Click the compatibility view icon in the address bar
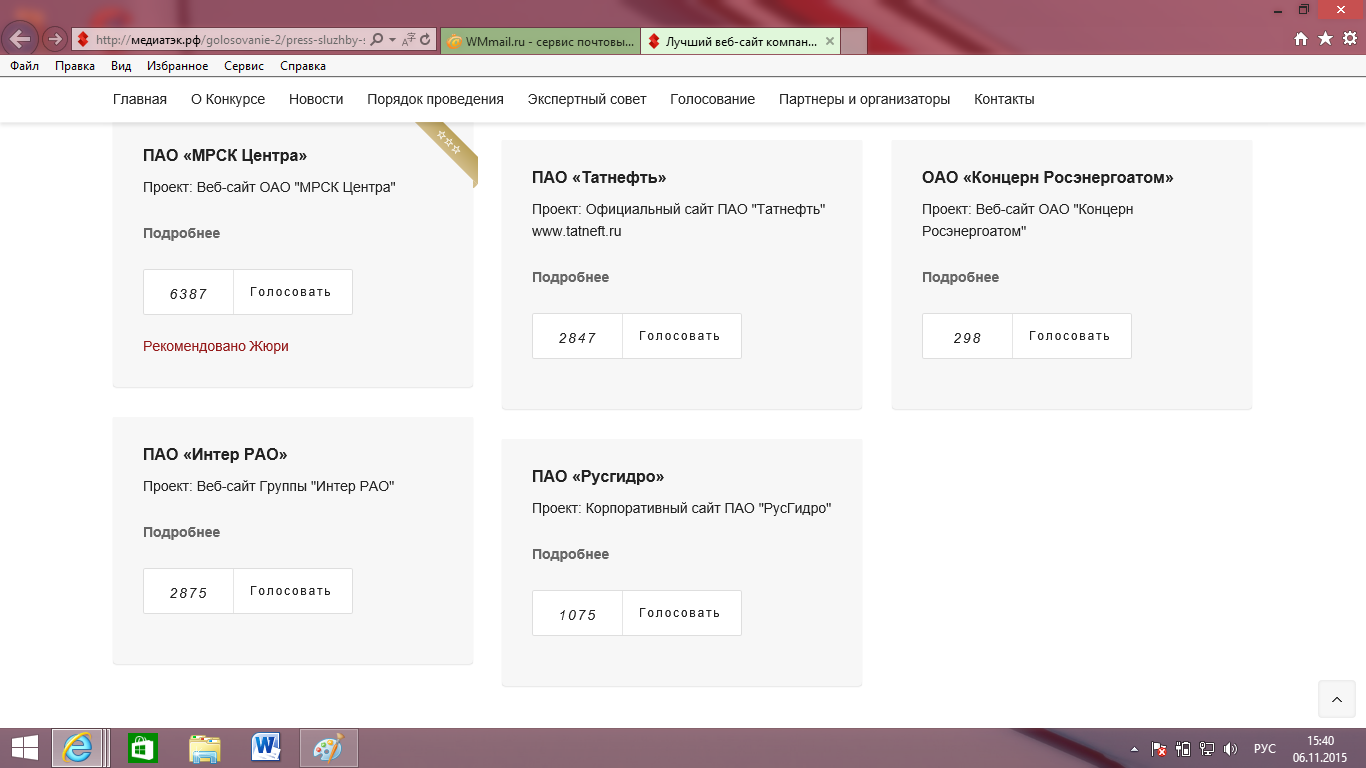Image resolution: width=1366 pixels, height=768 pixels. 408,40
